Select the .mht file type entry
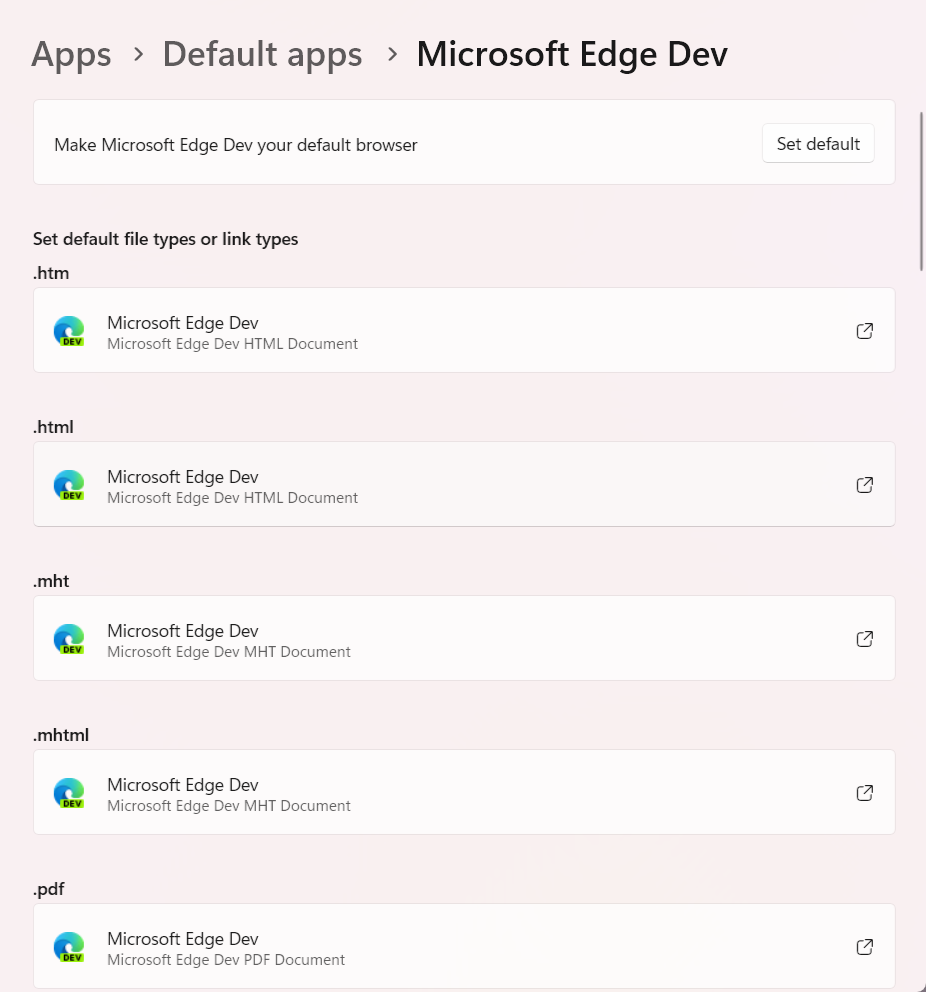926x992 pixels. pos(464,639)
